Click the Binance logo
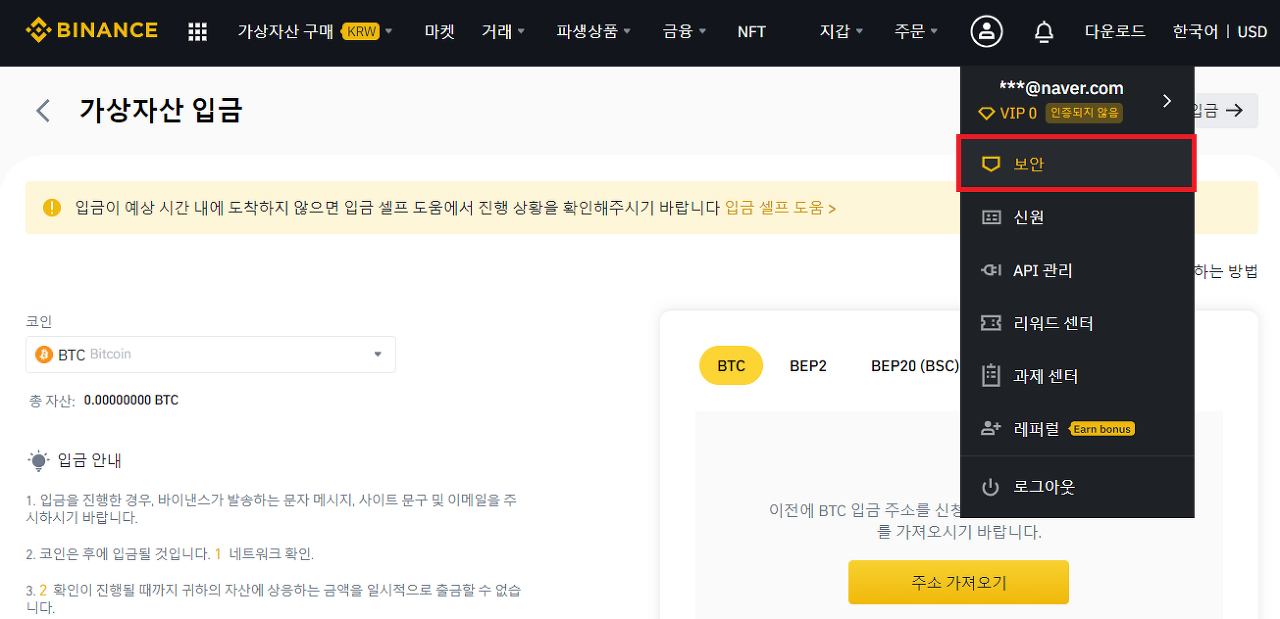Image resolution: width=1280 pixels, height=619 pixels. (90, 30)
